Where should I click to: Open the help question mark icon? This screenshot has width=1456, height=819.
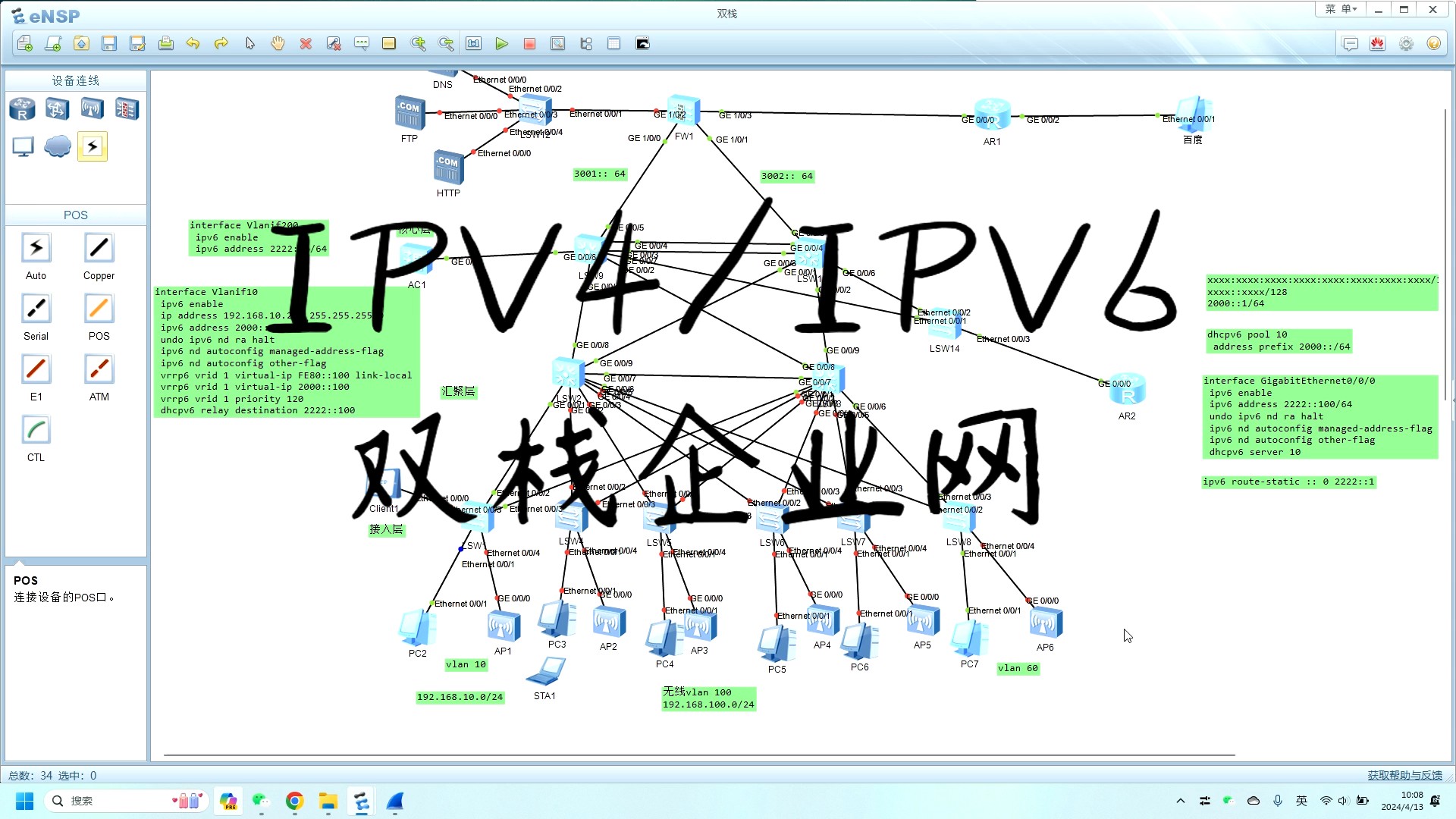[1433, 43]
